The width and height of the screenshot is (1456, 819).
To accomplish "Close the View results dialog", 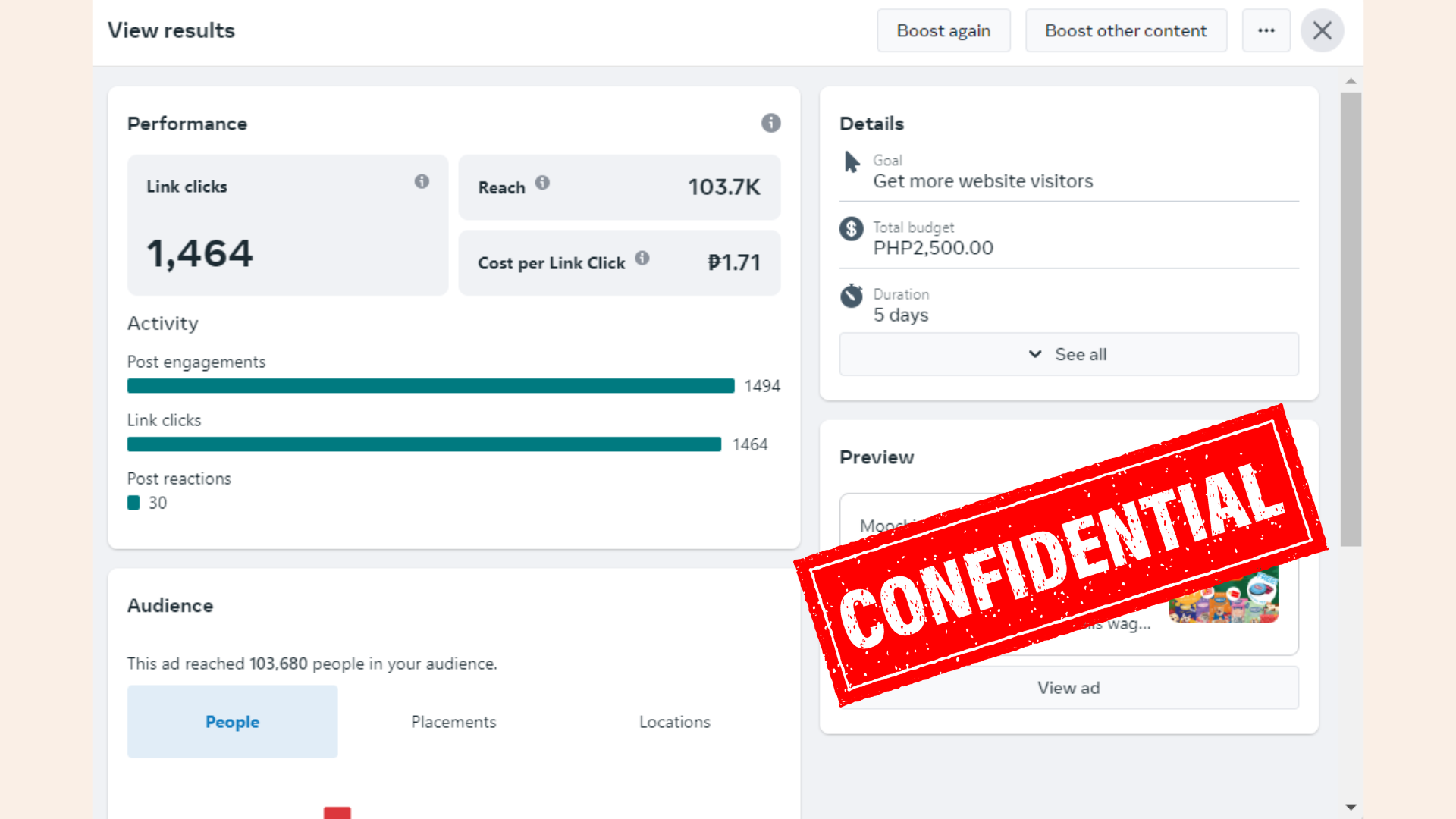I will tap(1322, 30).
